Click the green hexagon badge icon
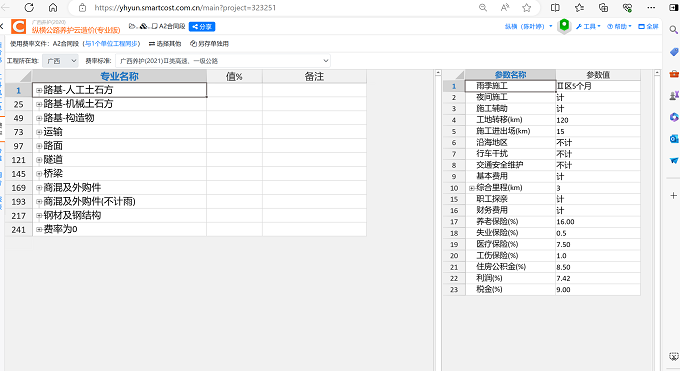Image resolution: width=680 pixels, height=371 pixels. tap(564, 26)
